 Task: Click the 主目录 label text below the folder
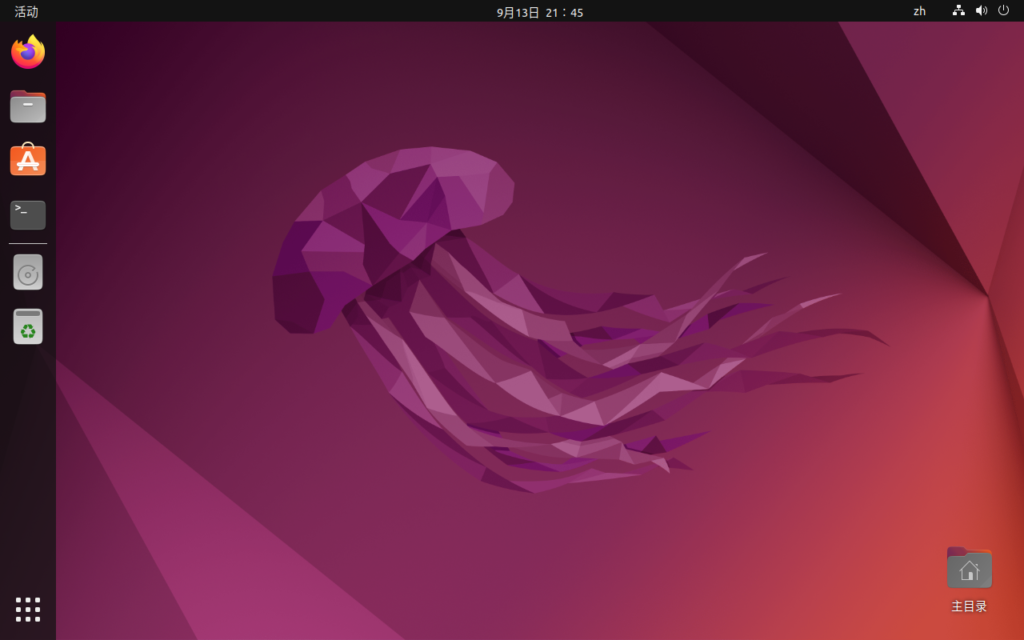point(968,605)
